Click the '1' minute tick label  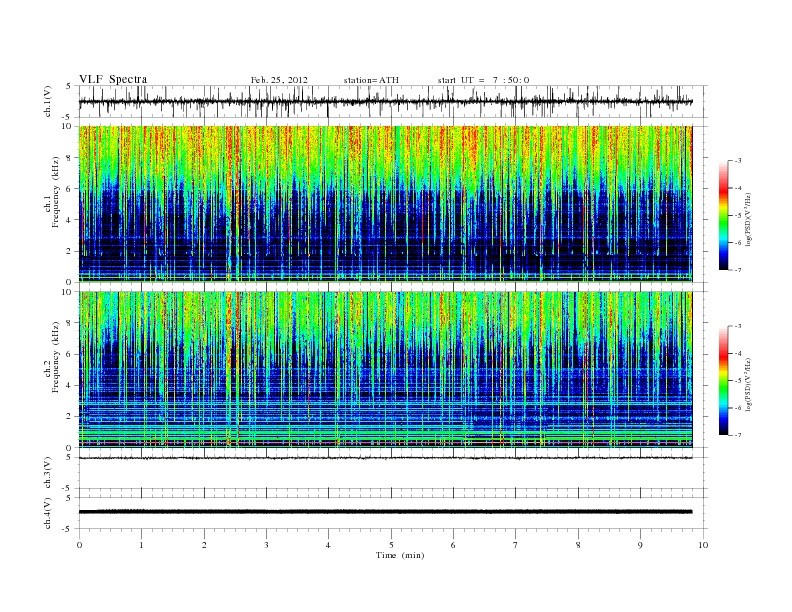point(141,545)
